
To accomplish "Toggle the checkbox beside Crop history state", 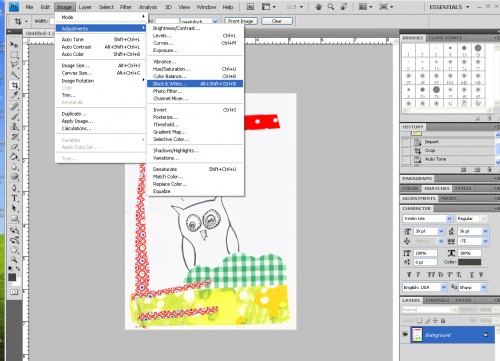I will (406, 151).
